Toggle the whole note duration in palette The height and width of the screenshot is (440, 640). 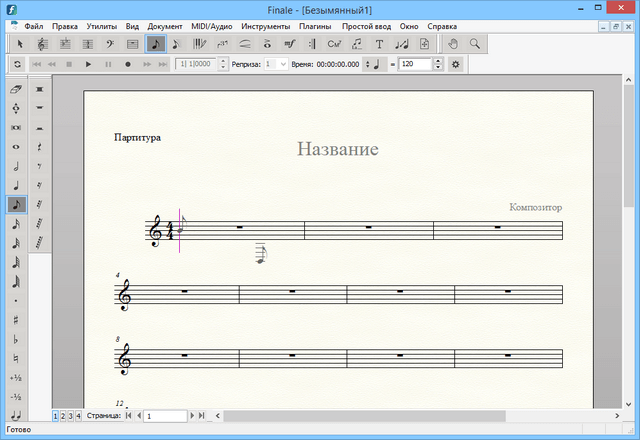point(17,147)
